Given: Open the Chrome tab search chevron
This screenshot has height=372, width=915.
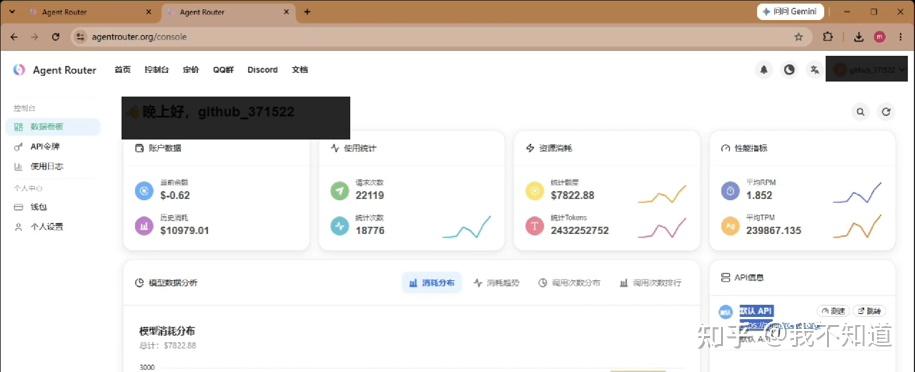Looking at the screenshot, I should (13, 12).
